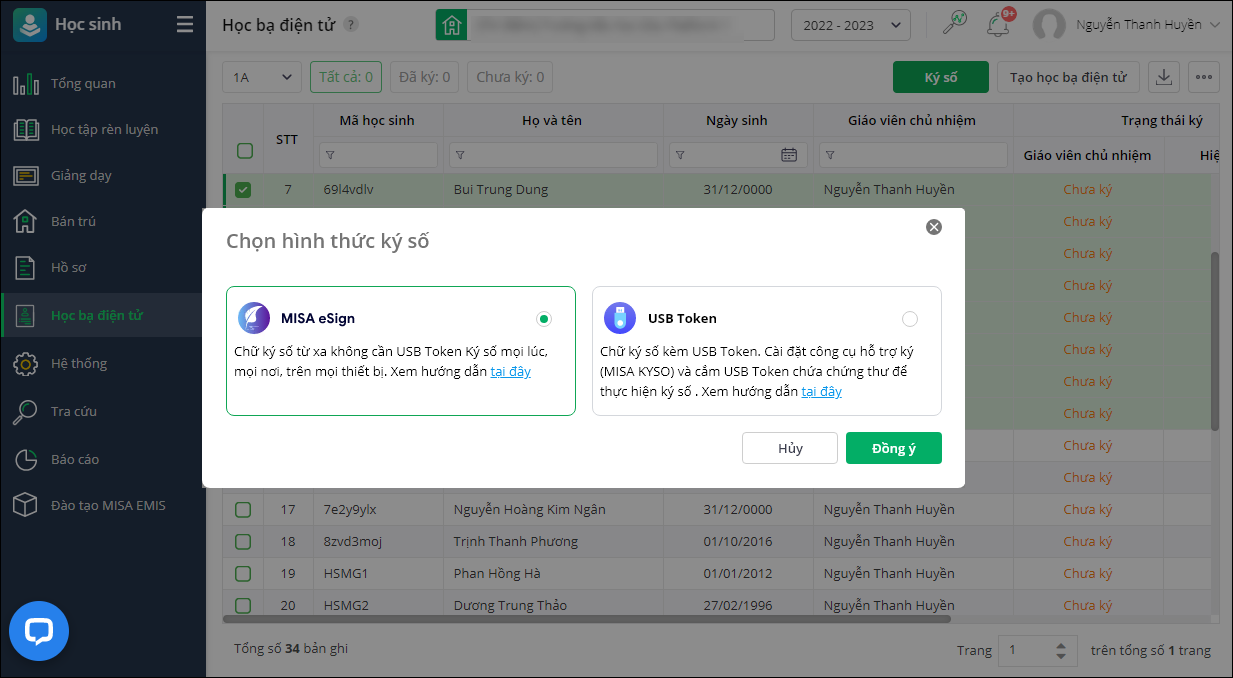
Task: Click the download icon button
Action: (x=1164, y=77)
